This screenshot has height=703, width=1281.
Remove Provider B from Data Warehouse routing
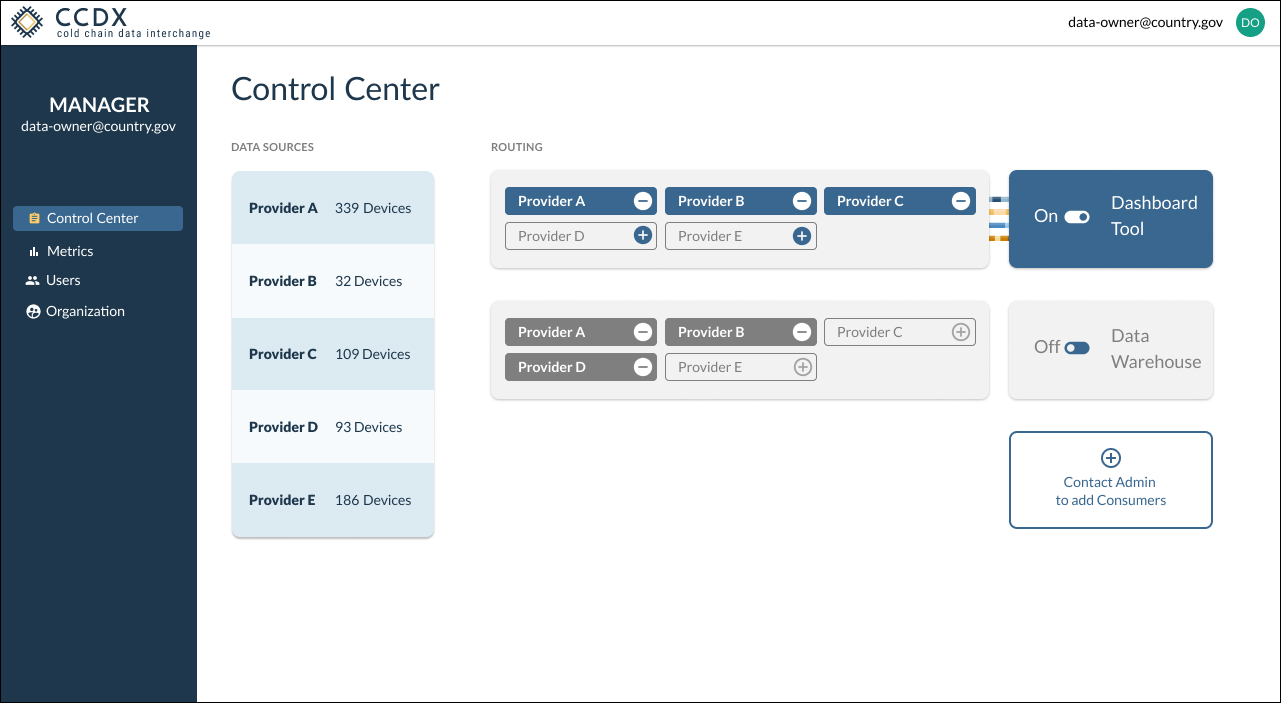(801, 331)
